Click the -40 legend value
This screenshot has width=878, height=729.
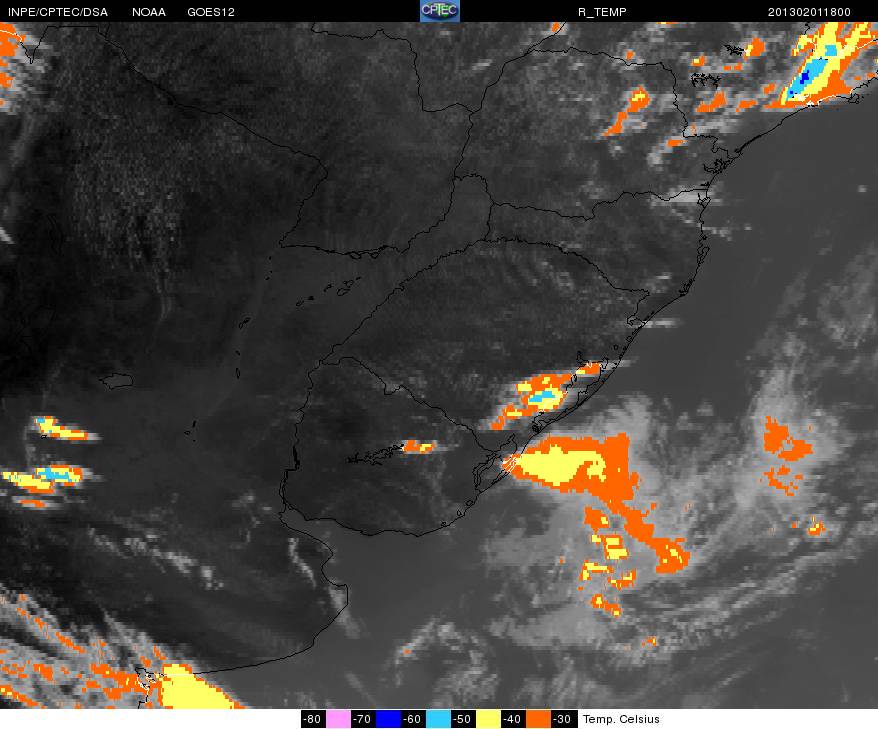(513, 719)
